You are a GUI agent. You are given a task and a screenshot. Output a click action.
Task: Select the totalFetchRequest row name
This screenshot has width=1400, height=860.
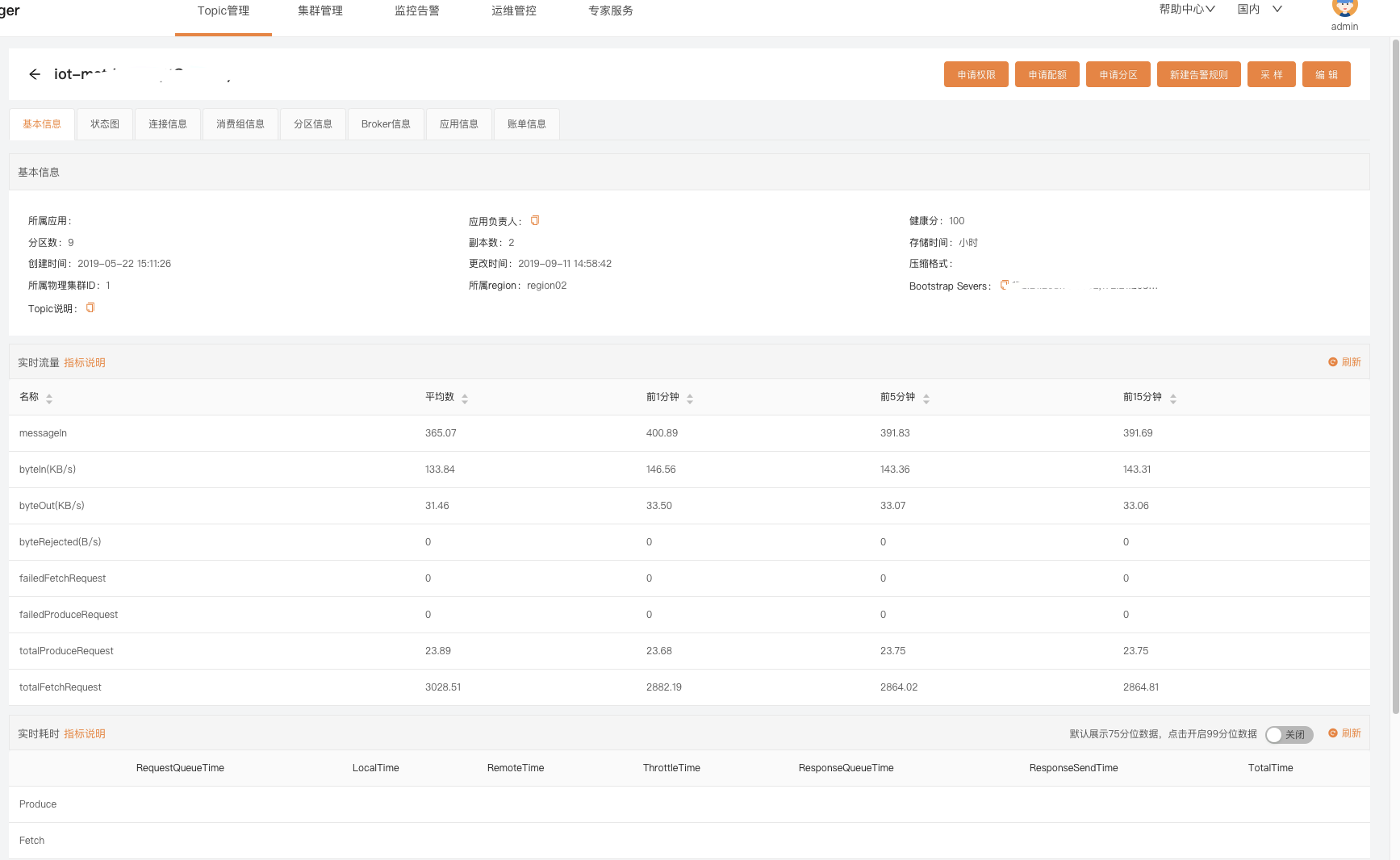click(x=61, y=687)
